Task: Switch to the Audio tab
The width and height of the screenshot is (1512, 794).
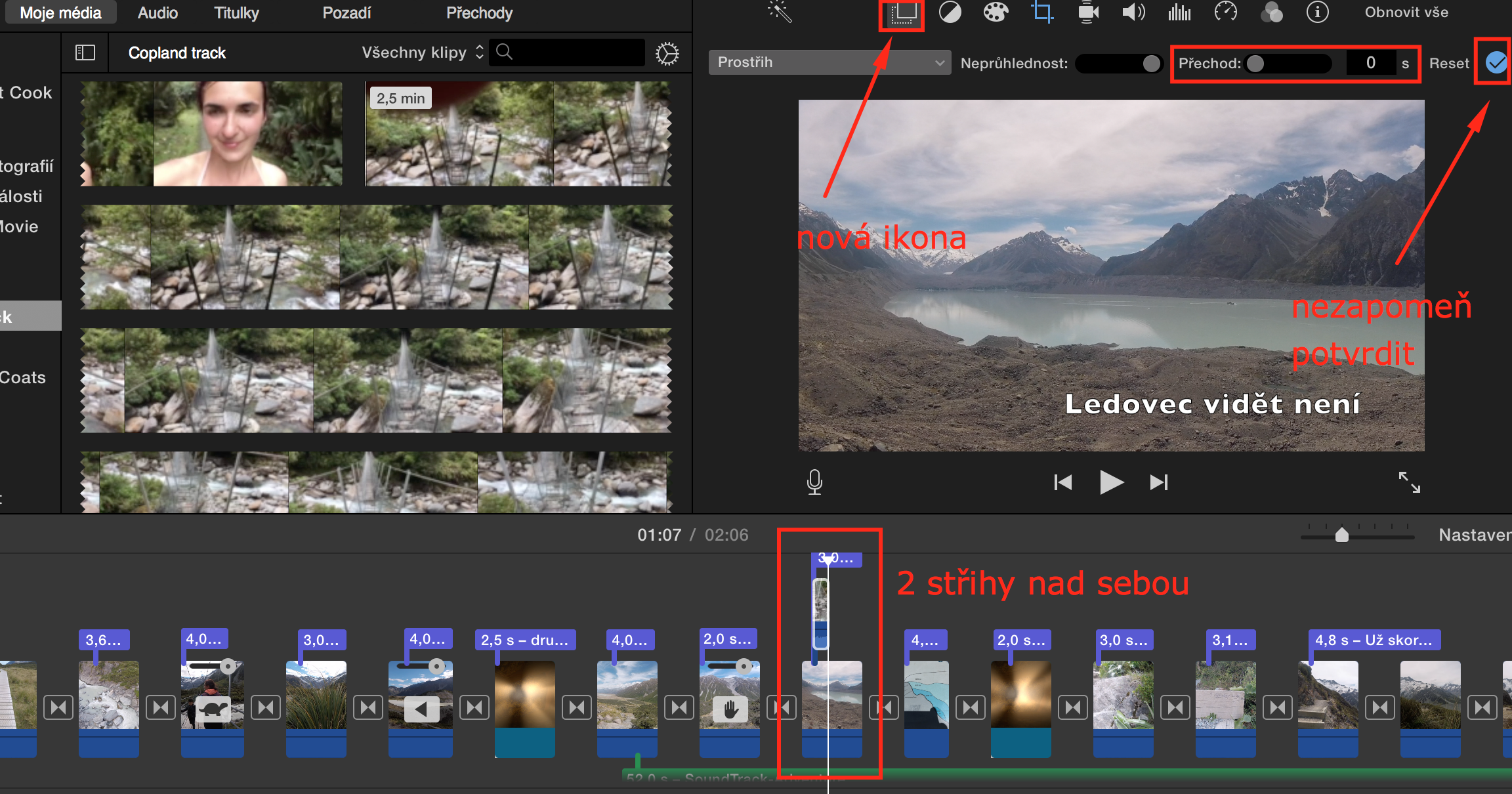Action: tap(157, 13)
